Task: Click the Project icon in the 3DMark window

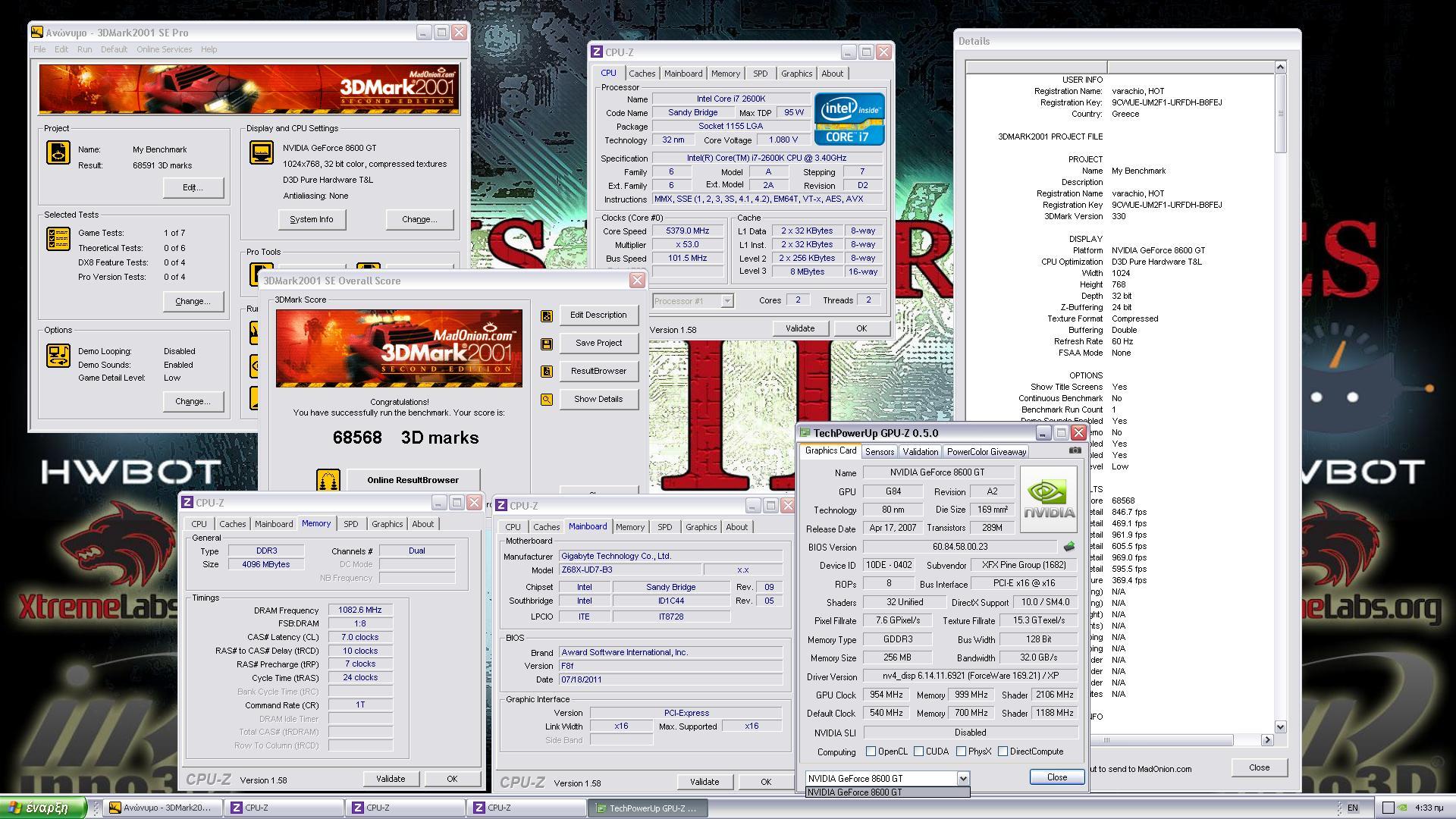Action: tap(58, 152)
